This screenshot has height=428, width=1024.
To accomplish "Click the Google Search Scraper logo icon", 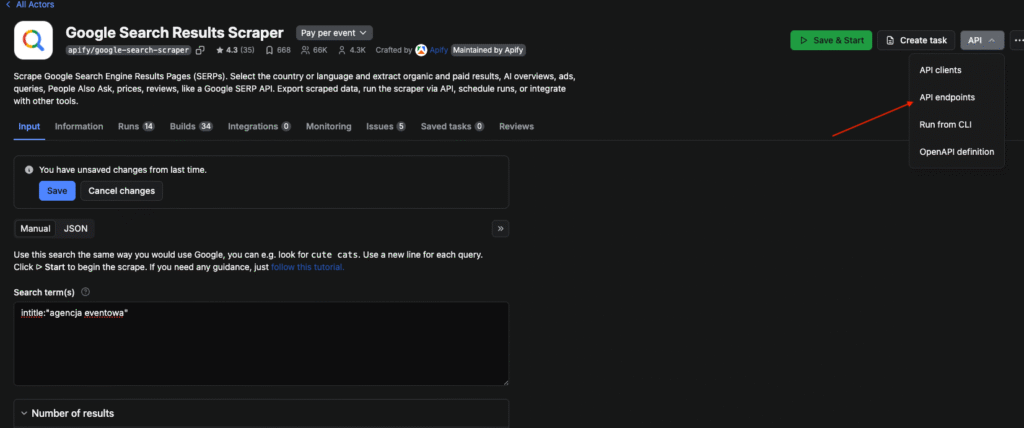I will [x=34, y=40].
